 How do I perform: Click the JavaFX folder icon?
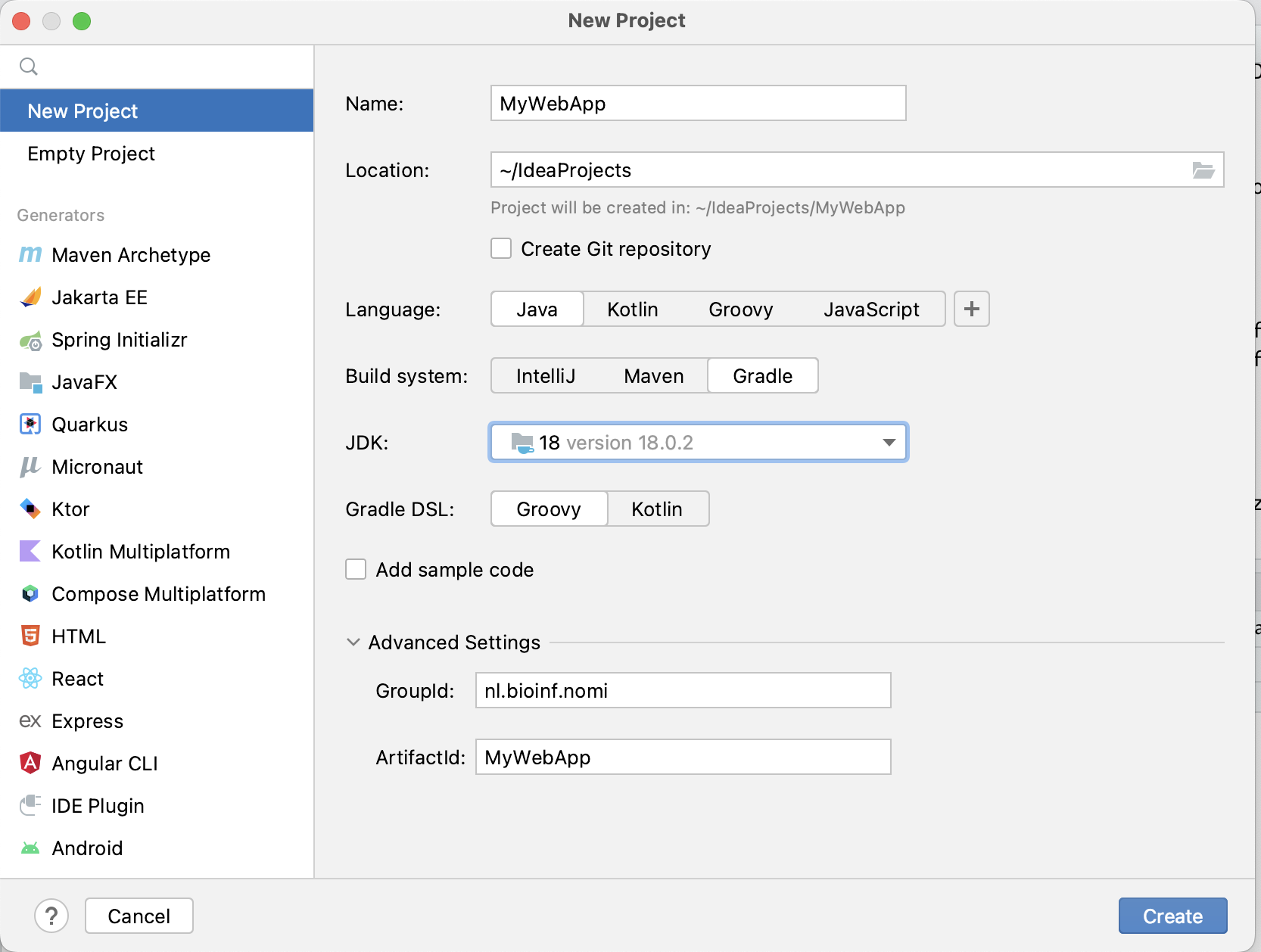(30, 382)
